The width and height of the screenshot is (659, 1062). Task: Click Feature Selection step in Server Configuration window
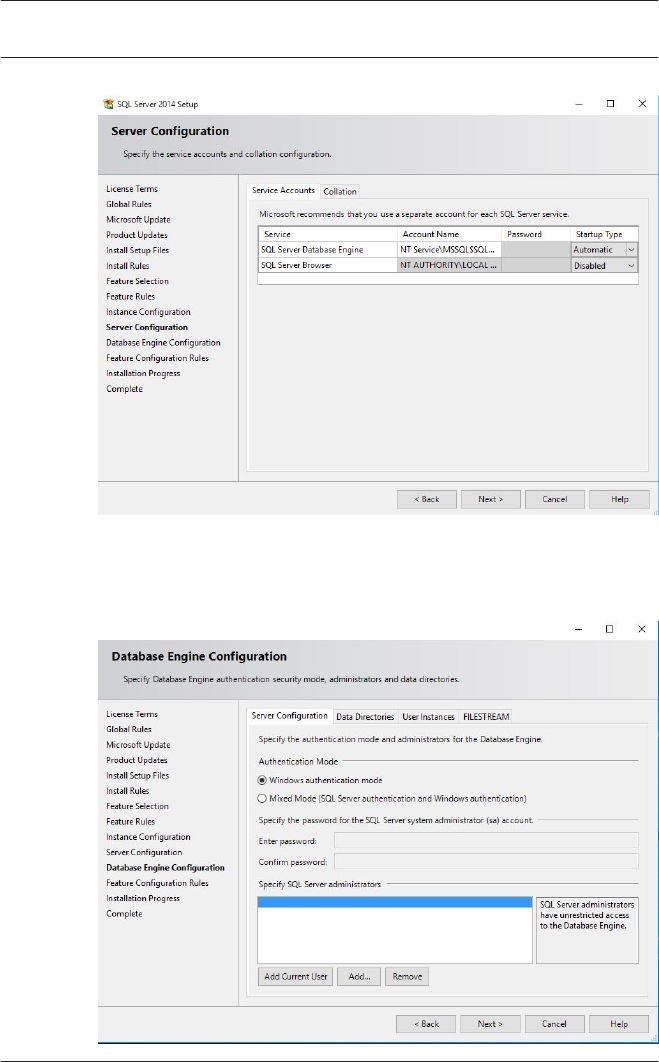coord(137,281)
